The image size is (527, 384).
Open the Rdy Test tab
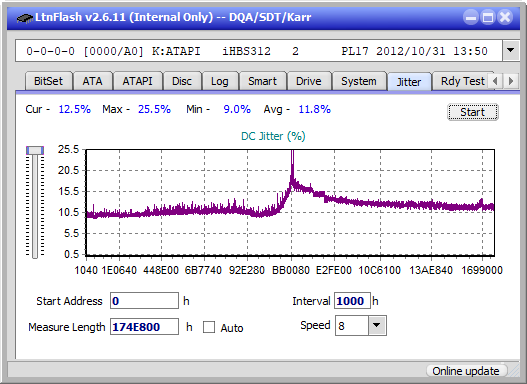(x=463, y=81)
